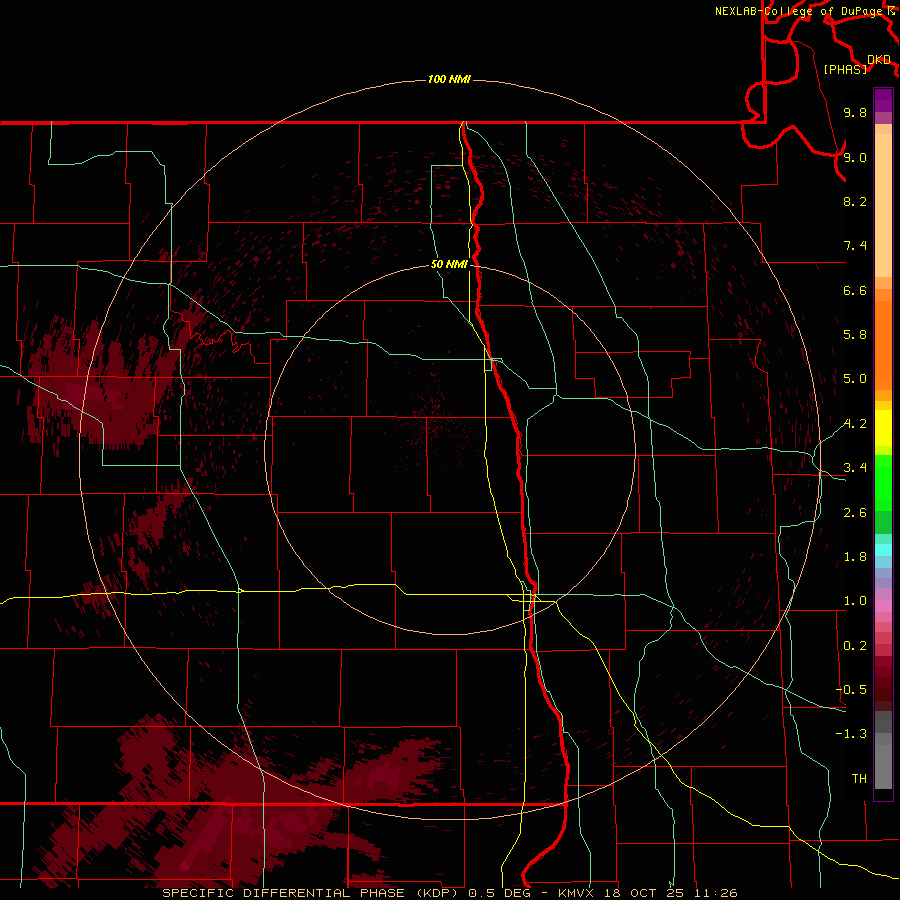
Task: Pick the yellow color band on scale
Action: tap(883, 428)
